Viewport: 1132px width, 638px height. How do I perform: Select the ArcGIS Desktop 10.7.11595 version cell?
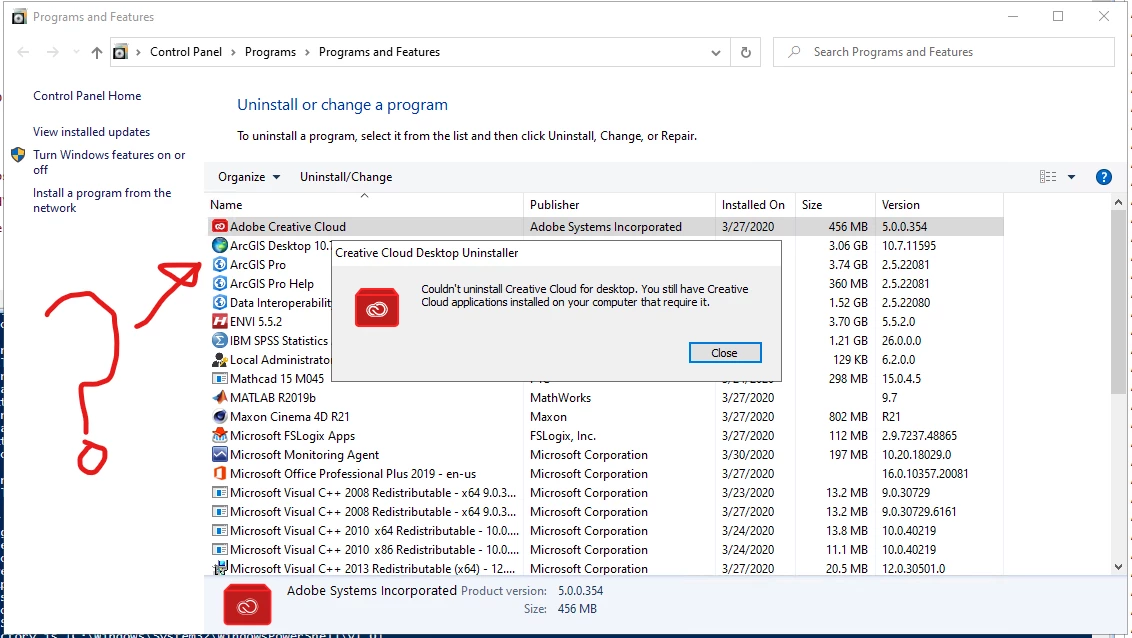coord(908,245)
